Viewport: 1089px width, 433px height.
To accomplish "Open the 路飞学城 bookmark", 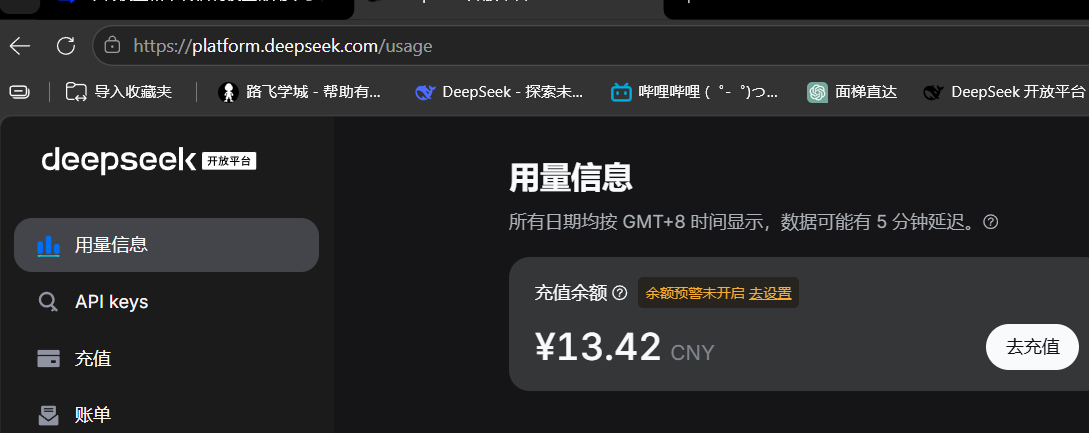I will pyautogui.click(x=299, y=92).
